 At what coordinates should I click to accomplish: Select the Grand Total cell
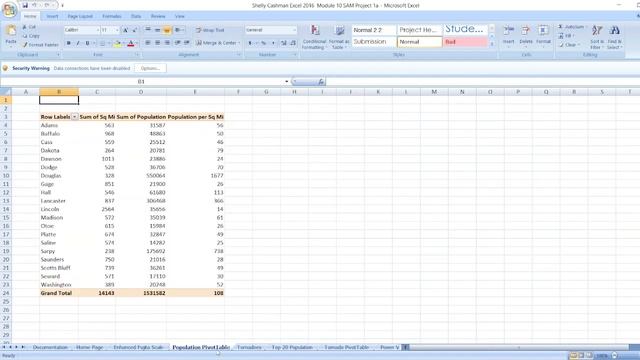[x=59, y=293]
